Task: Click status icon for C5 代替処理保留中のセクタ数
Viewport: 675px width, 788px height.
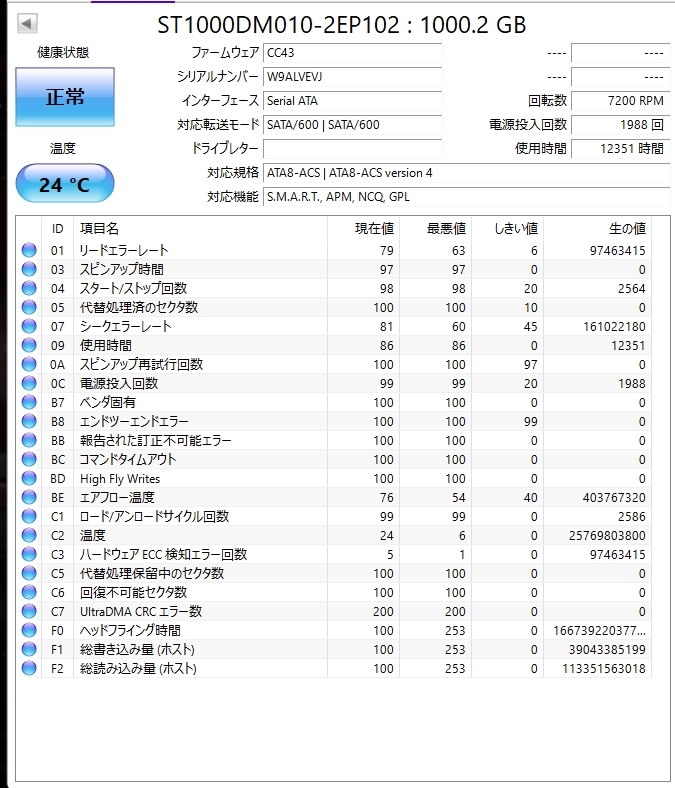Action: [29, 573]
